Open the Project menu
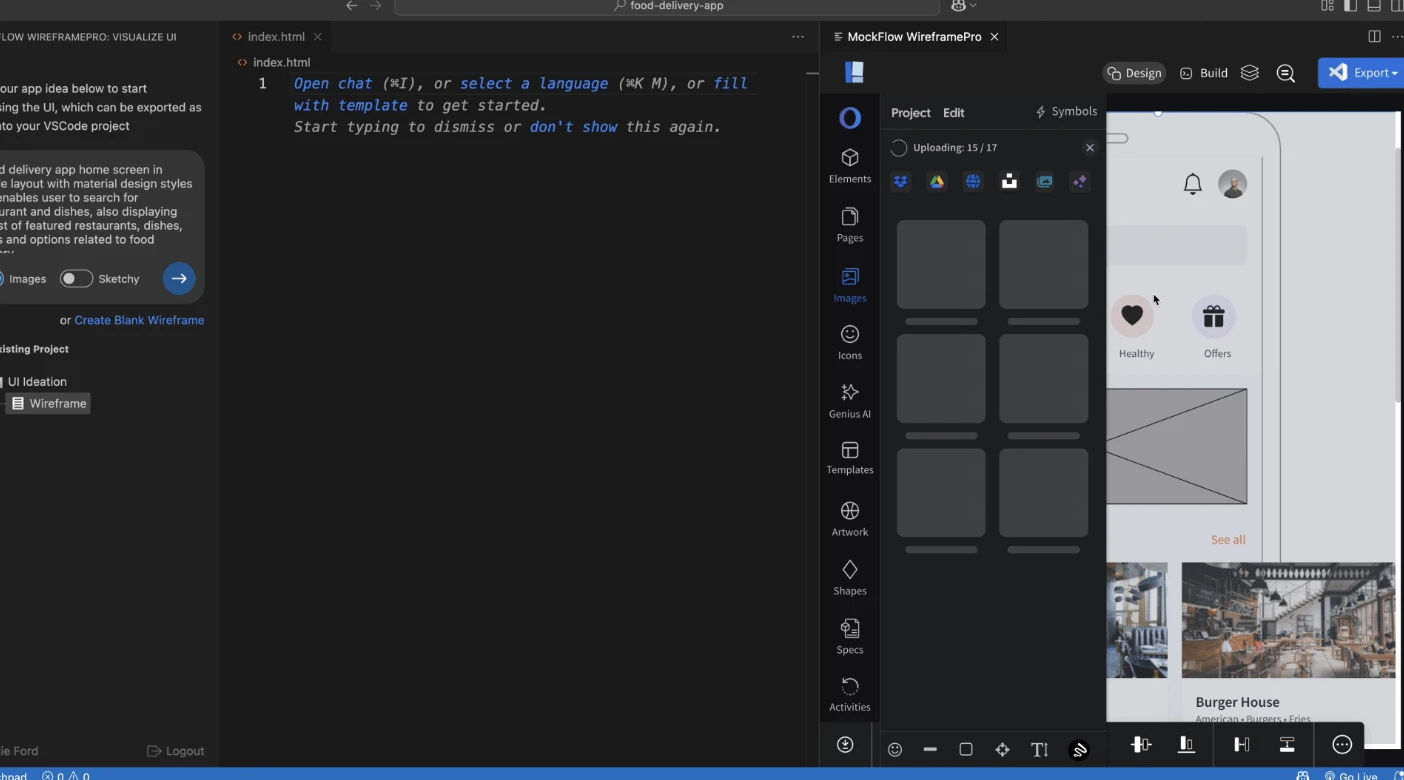This screenshot has width=1404, height=780. 910,112
